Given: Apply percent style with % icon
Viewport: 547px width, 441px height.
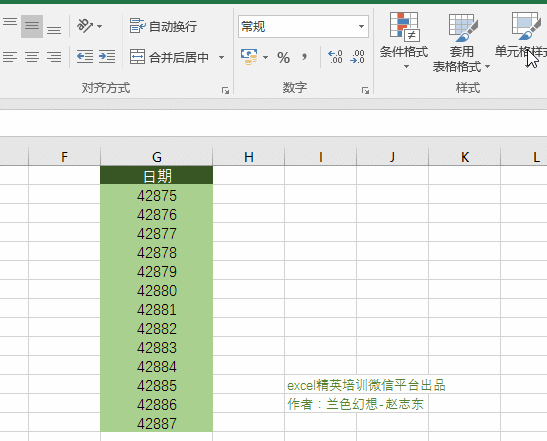Looking at the screenshot, I should click(x=283, y=58).
